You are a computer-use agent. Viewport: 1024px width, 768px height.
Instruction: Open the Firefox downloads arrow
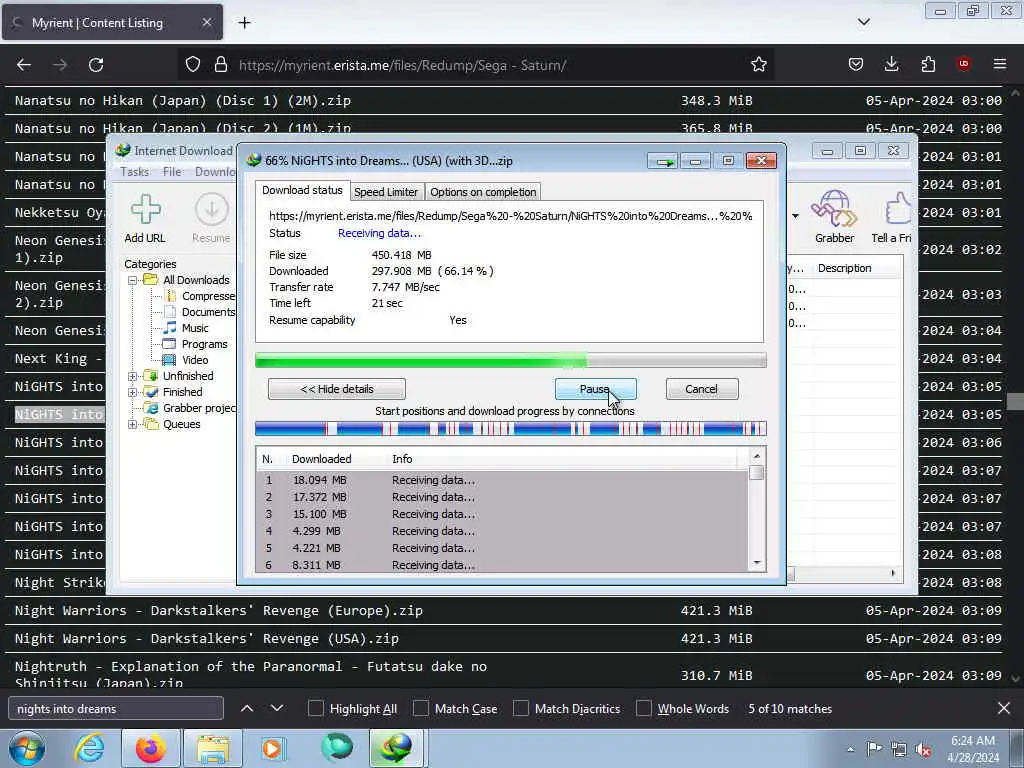(891, 64)
